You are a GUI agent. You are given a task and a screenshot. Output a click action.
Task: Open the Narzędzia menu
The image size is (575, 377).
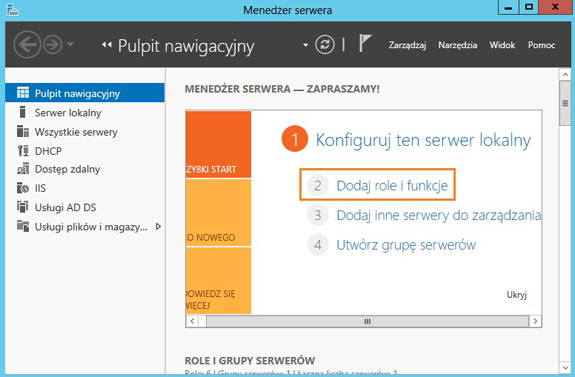pos(457,45)
